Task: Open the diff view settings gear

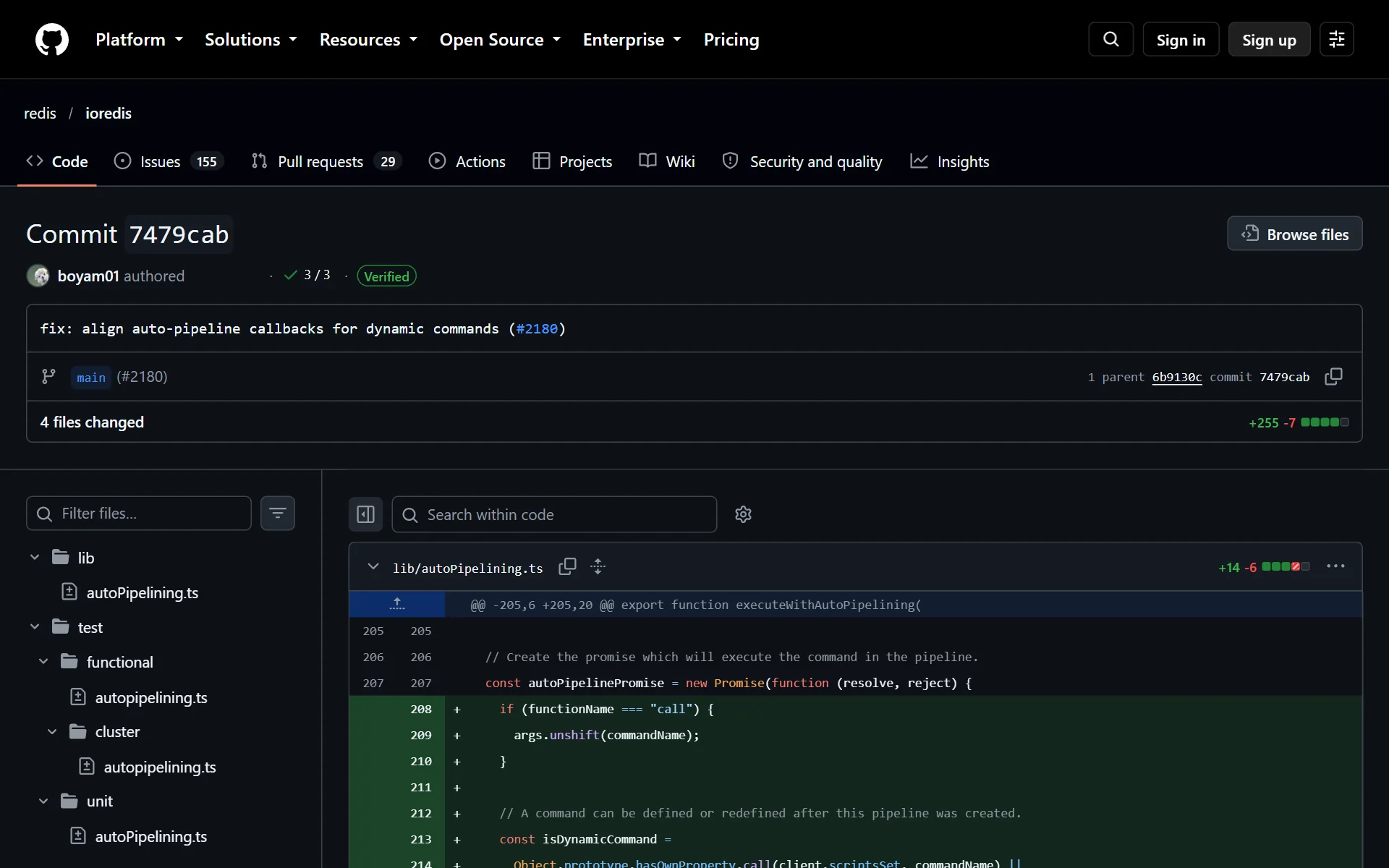Action: pos(744,514)
